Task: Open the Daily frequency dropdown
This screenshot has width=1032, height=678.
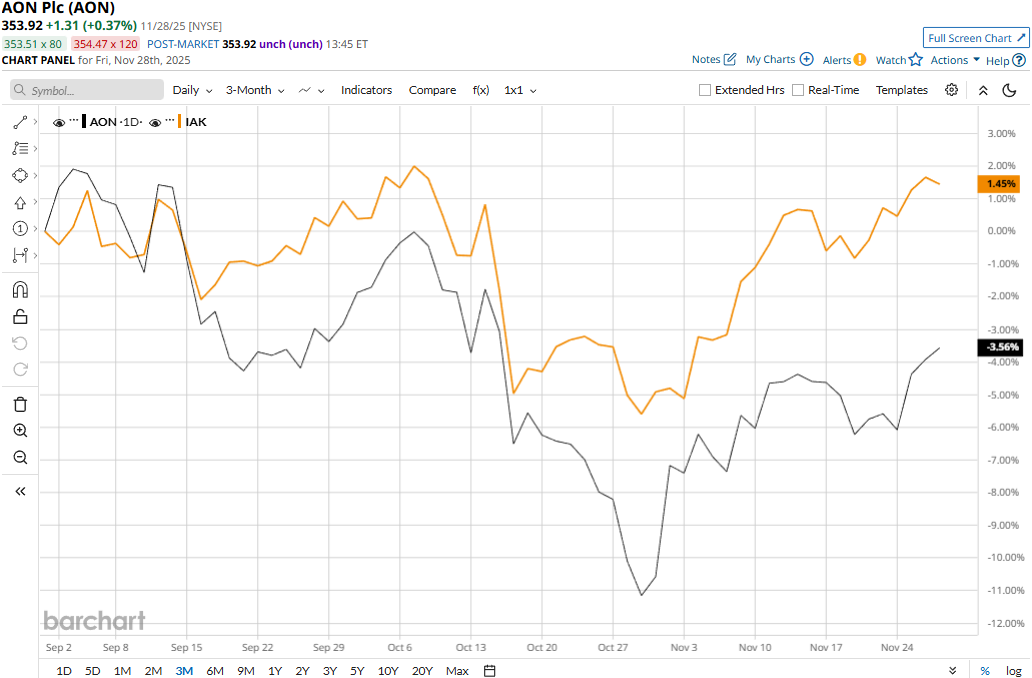Action: (192, 90)
